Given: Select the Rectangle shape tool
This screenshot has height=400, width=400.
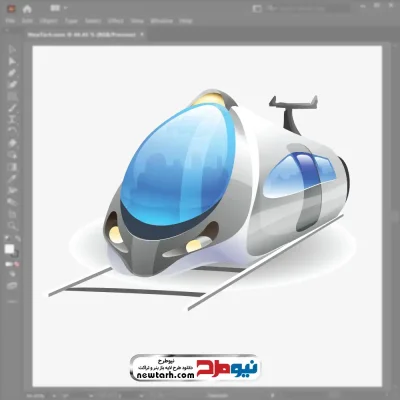Looking at the screenshot, I should 12,97.
